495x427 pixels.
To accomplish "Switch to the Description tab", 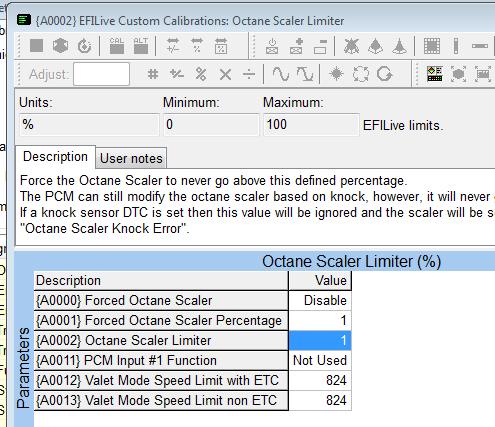I will (55, 156).
